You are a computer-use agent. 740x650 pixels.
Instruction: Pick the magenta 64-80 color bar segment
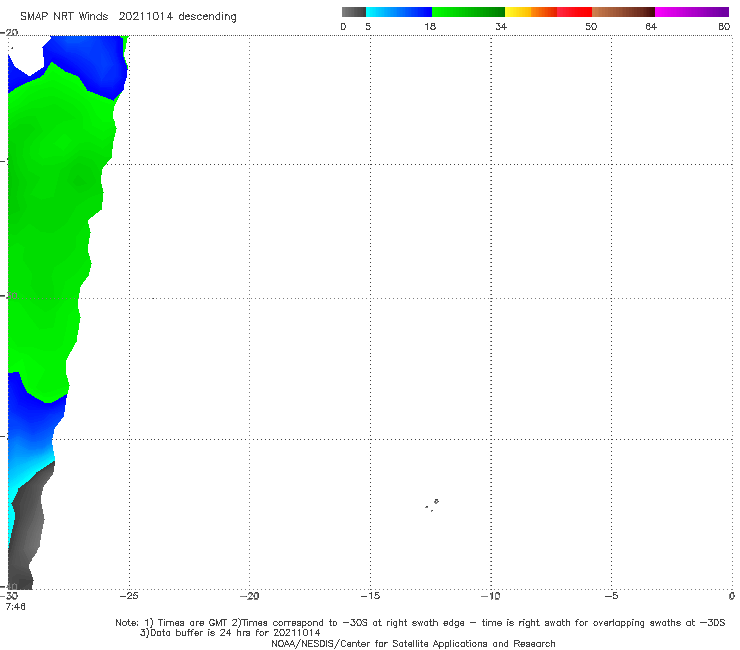tap(692, 12)
